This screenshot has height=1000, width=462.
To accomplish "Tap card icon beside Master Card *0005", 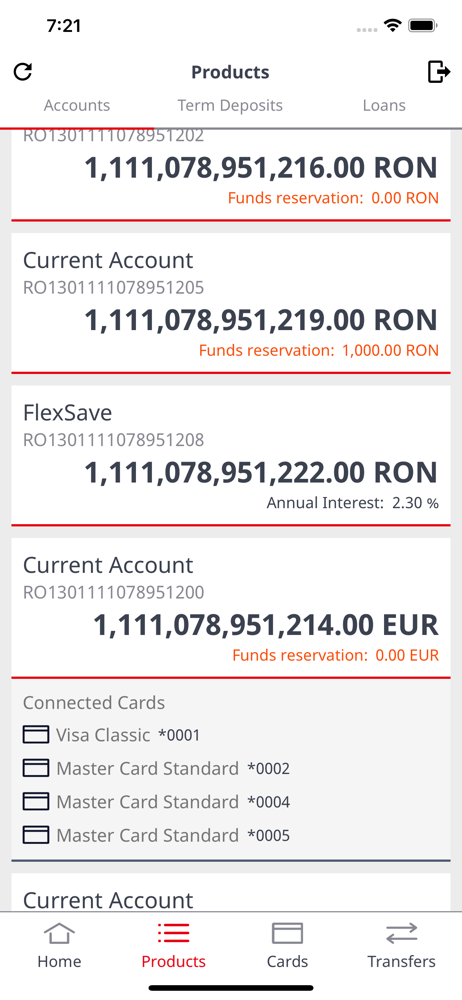I will pos(36,834).
